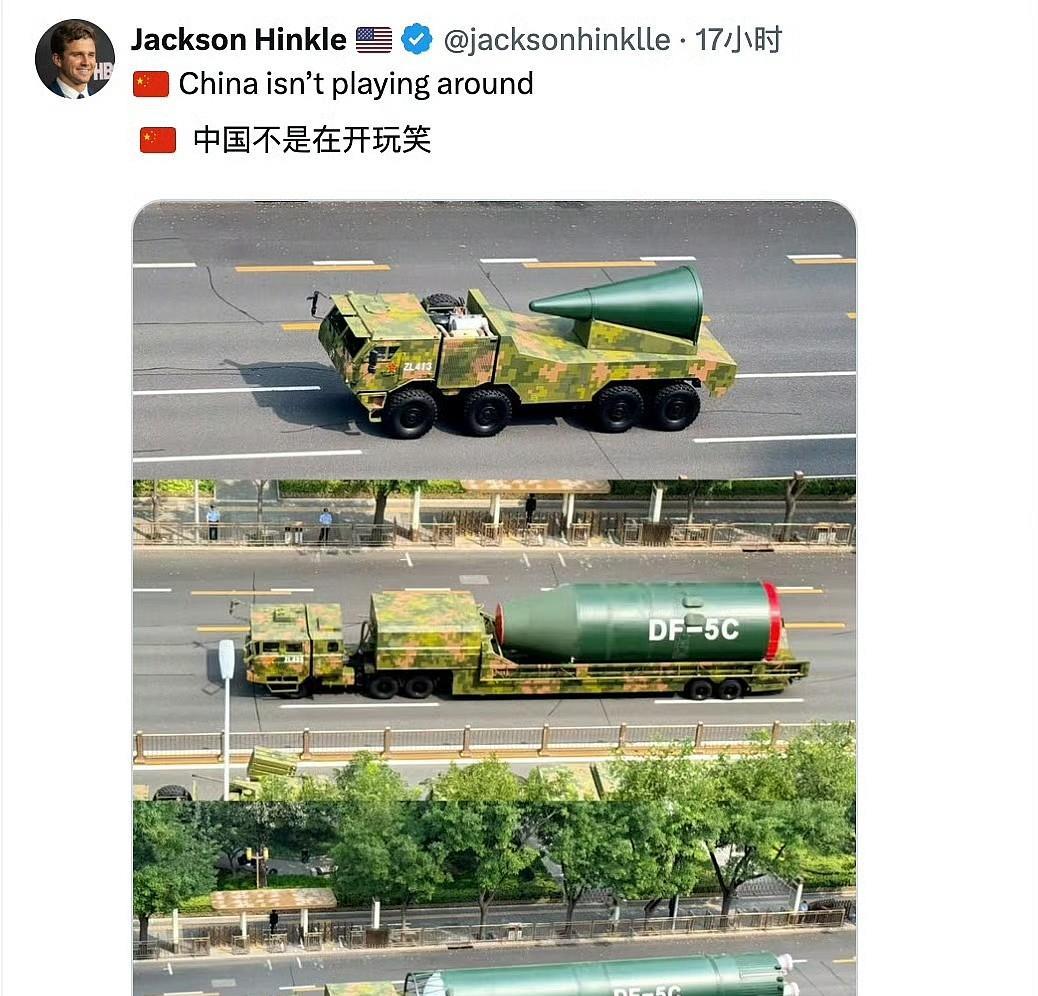
Task: Click the blue verified checkmark badge
Action: (416, 39)
